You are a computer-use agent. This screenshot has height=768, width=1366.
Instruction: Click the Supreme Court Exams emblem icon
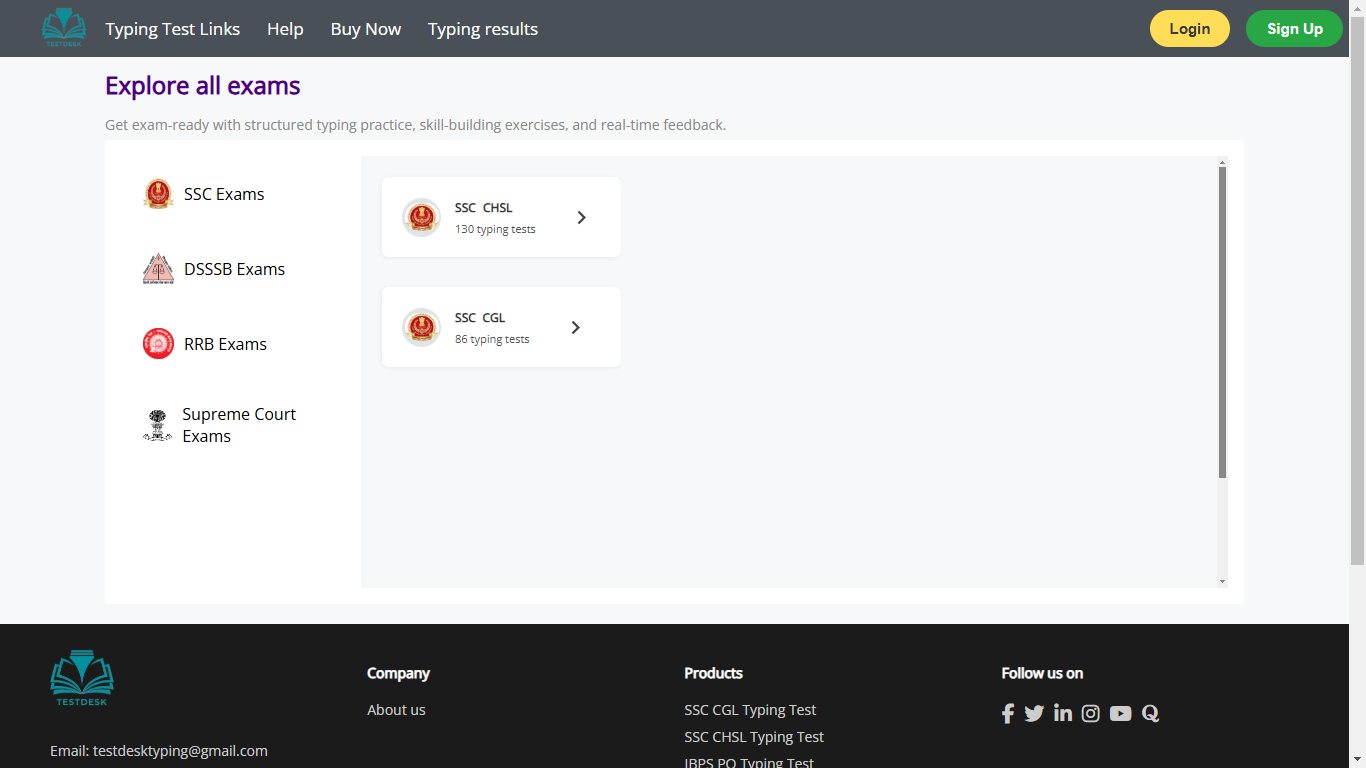pyautogui.click(x=158, y=424)
